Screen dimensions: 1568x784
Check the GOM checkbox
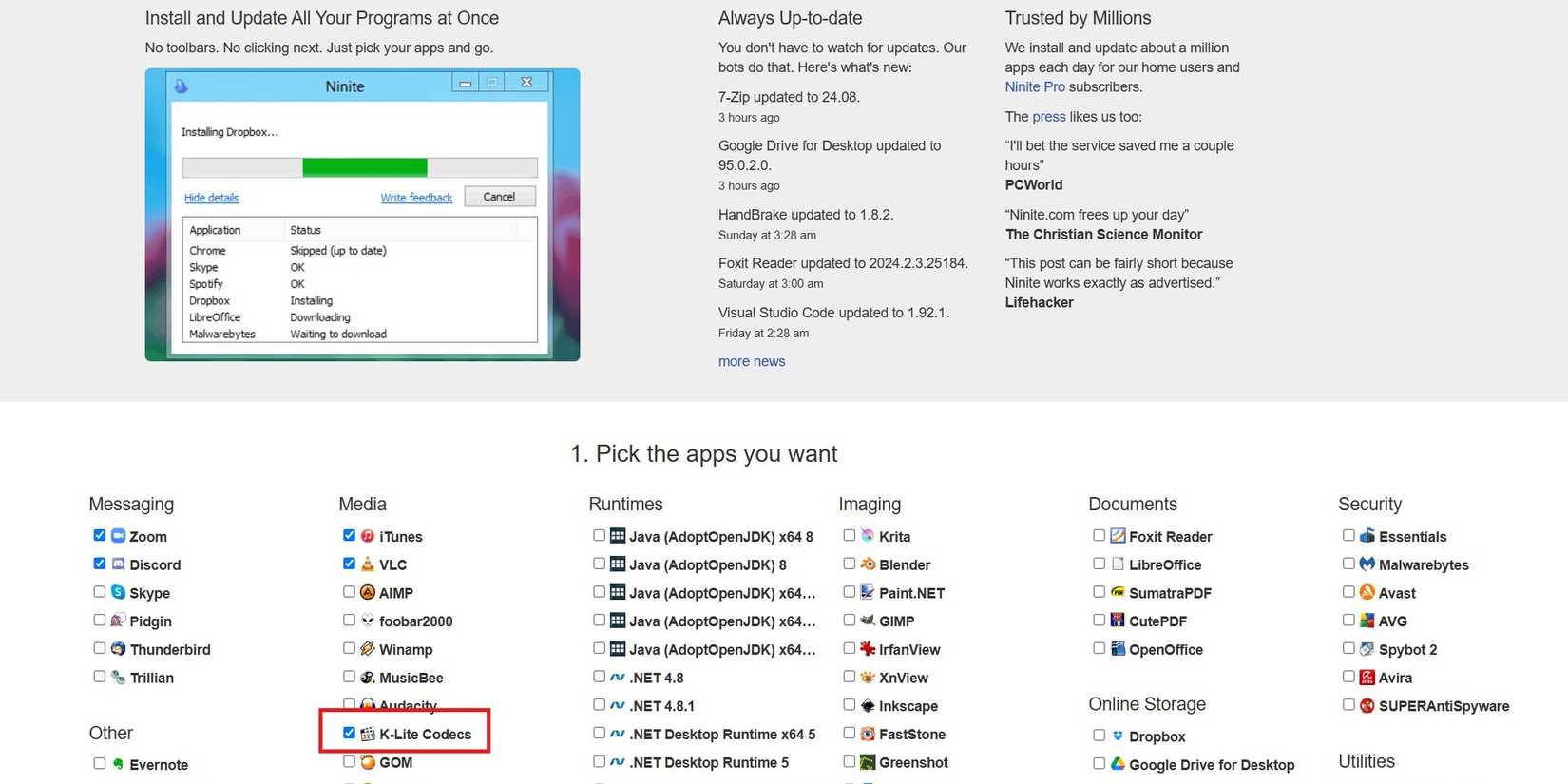pos(349,761)
